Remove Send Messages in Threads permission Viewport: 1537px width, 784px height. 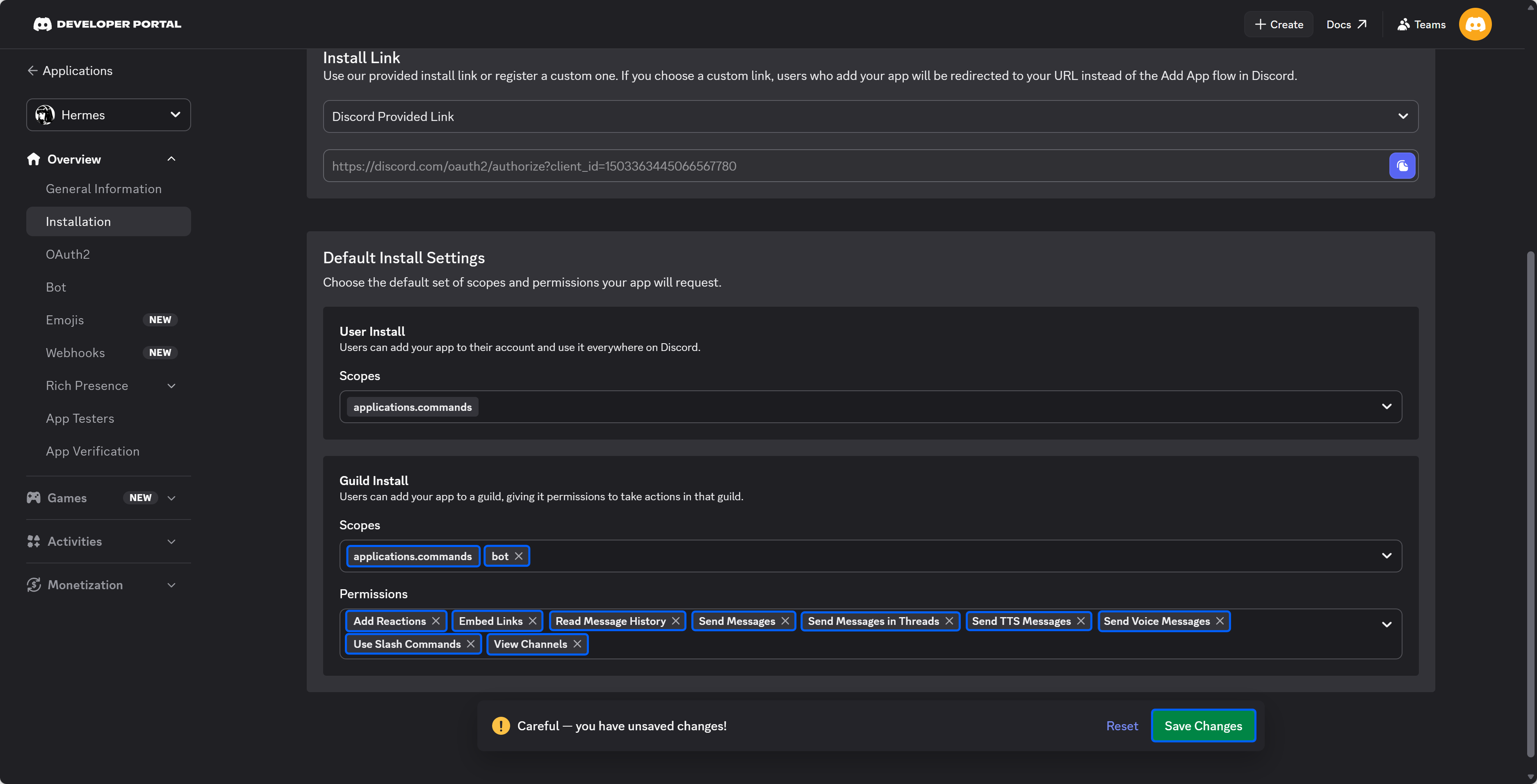[949, 621]
